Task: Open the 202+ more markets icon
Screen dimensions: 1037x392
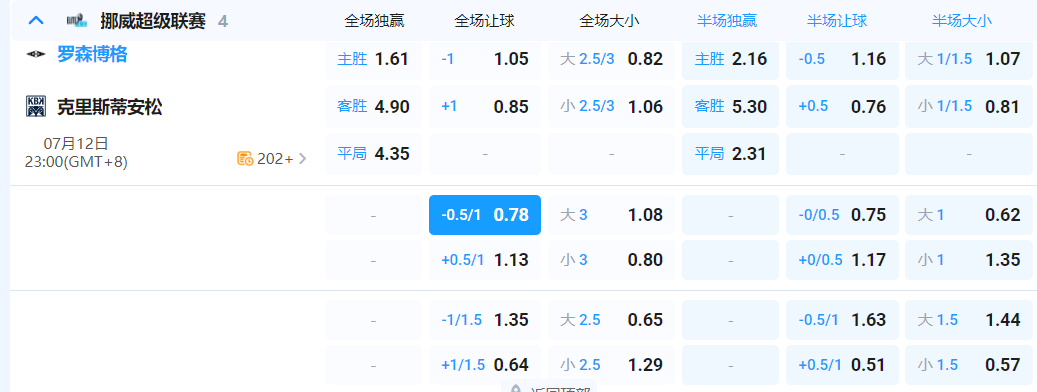Action: pyautogui.click(x=245, y=159)
